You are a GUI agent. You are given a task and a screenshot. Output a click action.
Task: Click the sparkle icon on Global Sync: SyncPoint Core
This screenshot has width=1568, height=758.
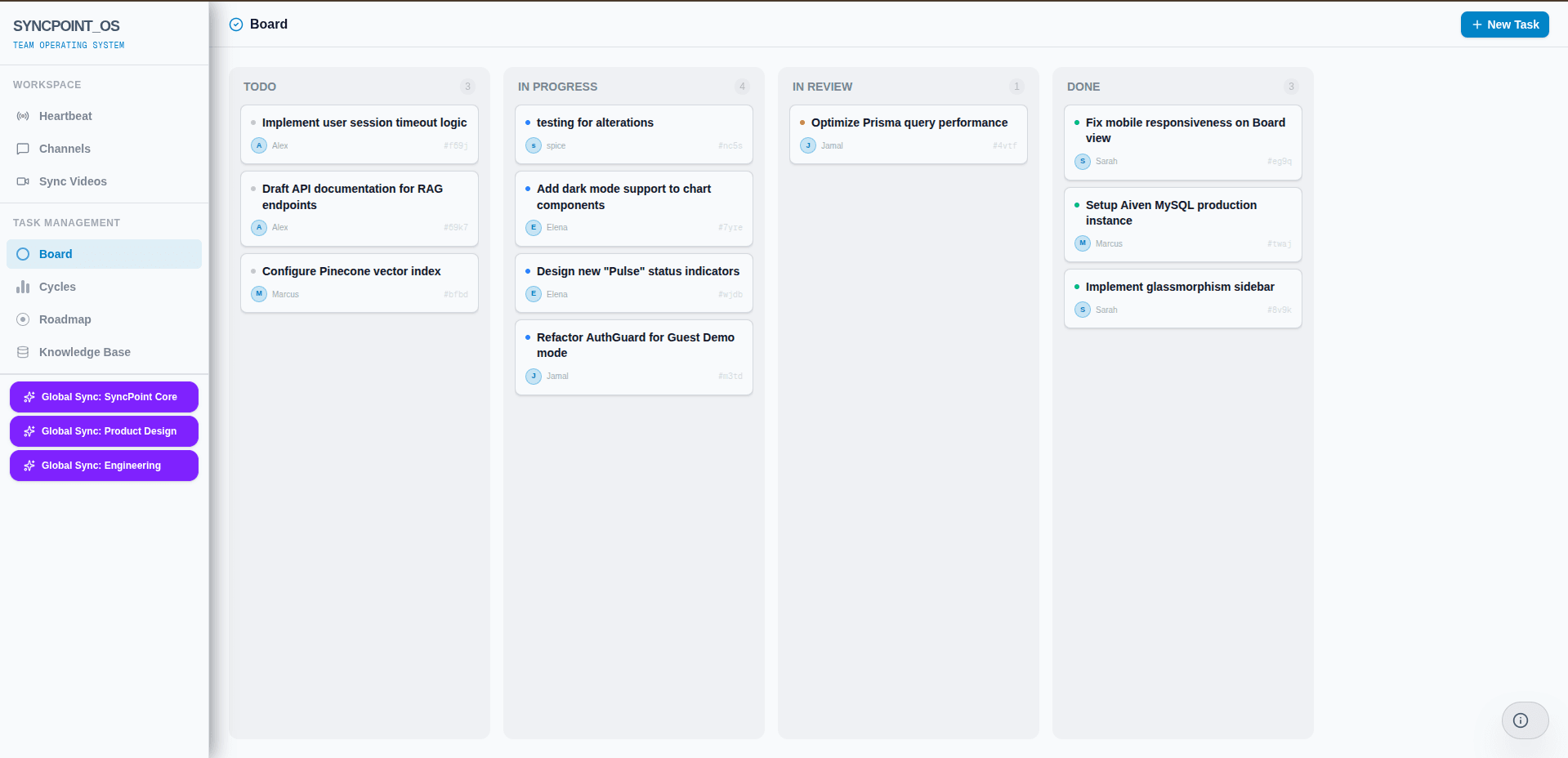pyautogui.click(x=30, y=397)
